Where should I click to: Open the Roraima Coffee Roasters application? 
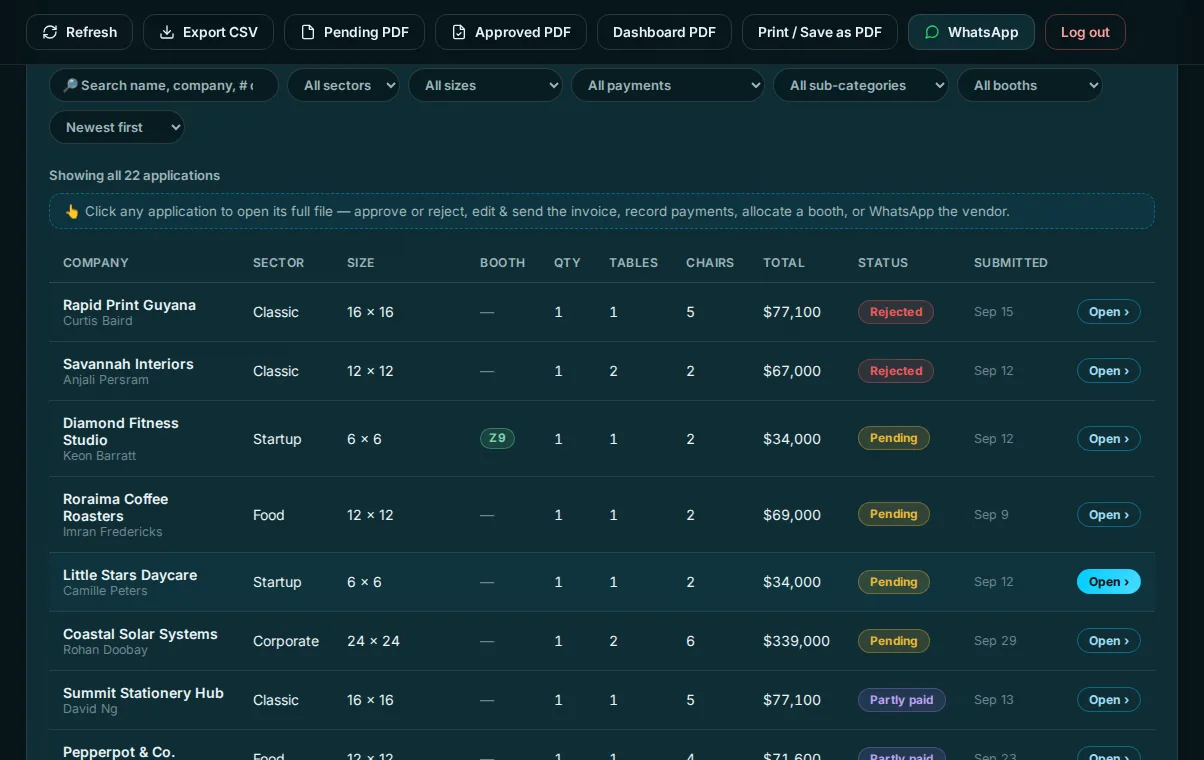click(1109, 515)
